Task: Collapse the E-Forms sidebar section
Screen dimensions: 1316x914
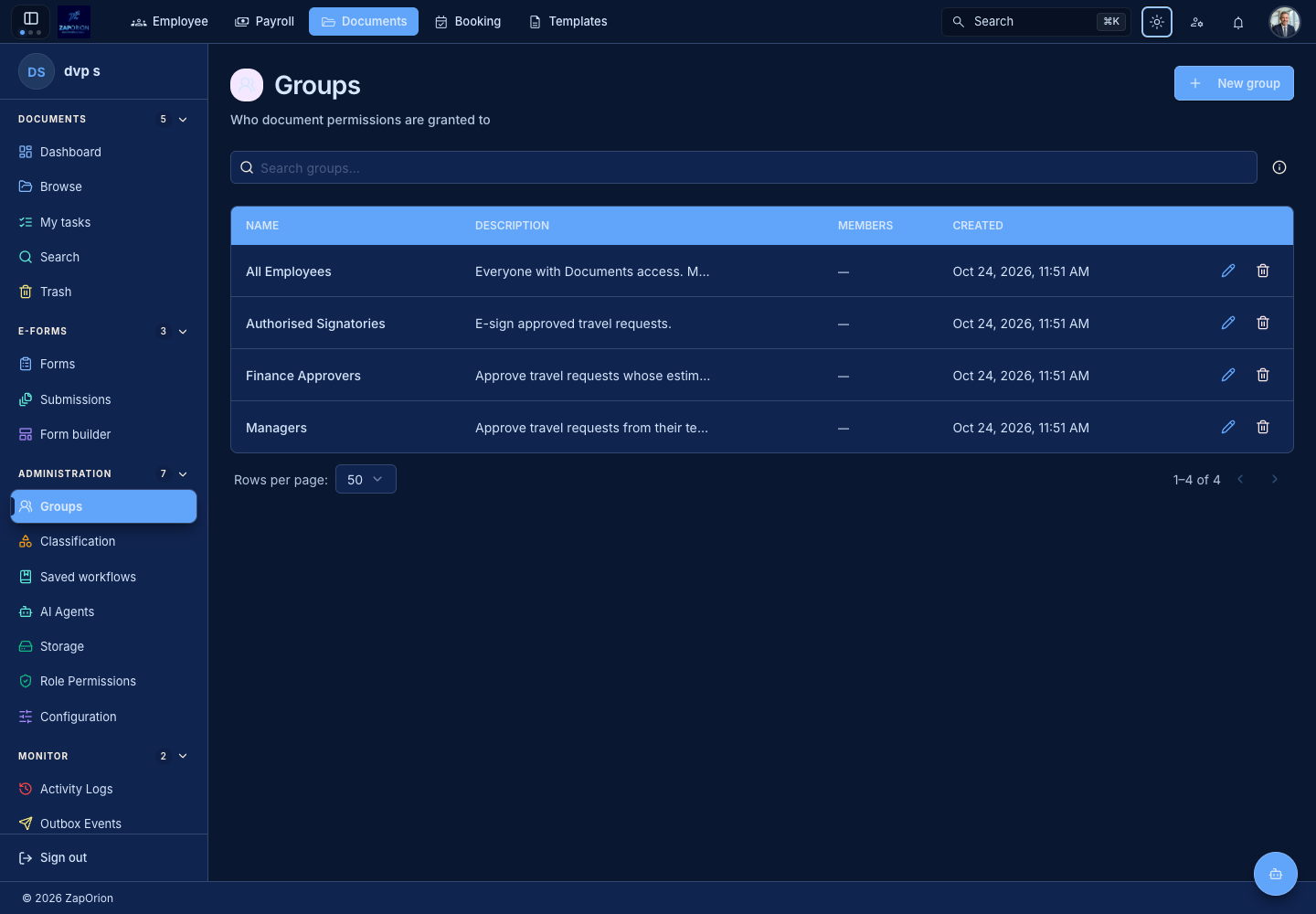Action: (183, 332)
